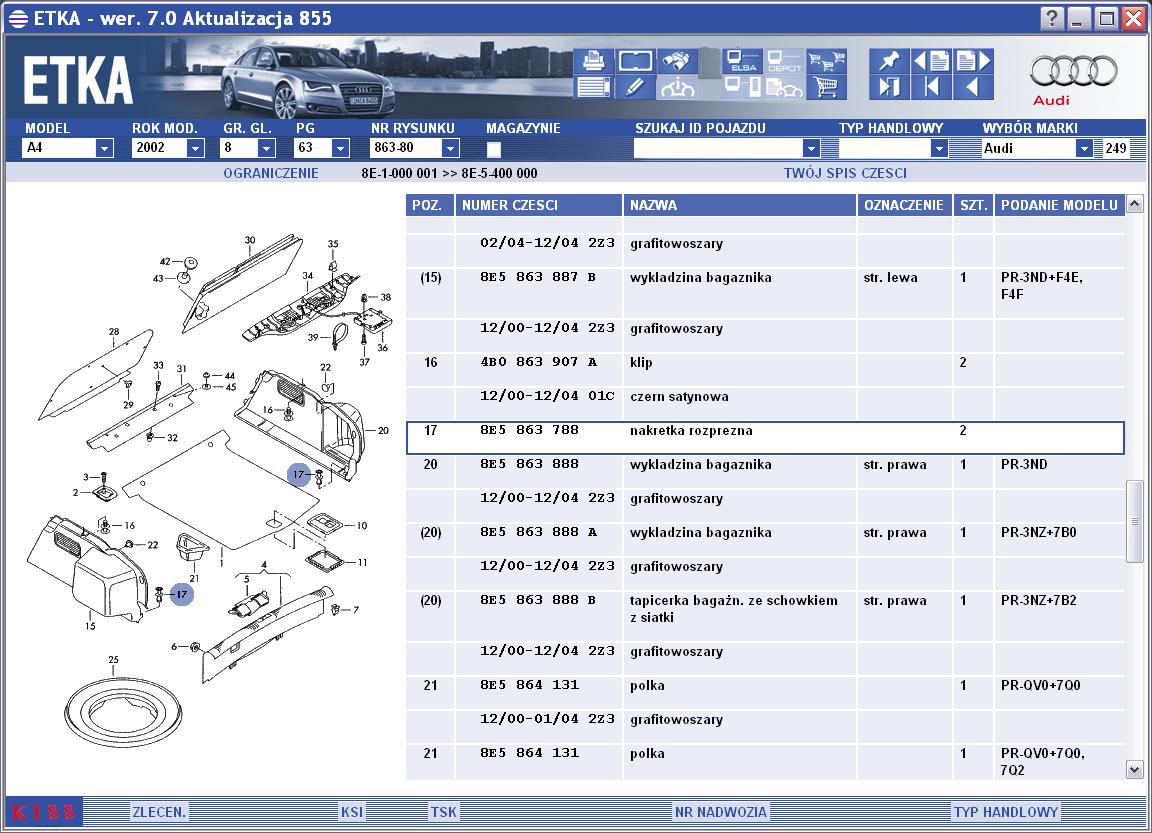Image resolution: width=1152 pixels, height=833 pixels.
Task: Open the WYBÓR MARKI dropdown showing Audi
Action: click(1084, 148)
